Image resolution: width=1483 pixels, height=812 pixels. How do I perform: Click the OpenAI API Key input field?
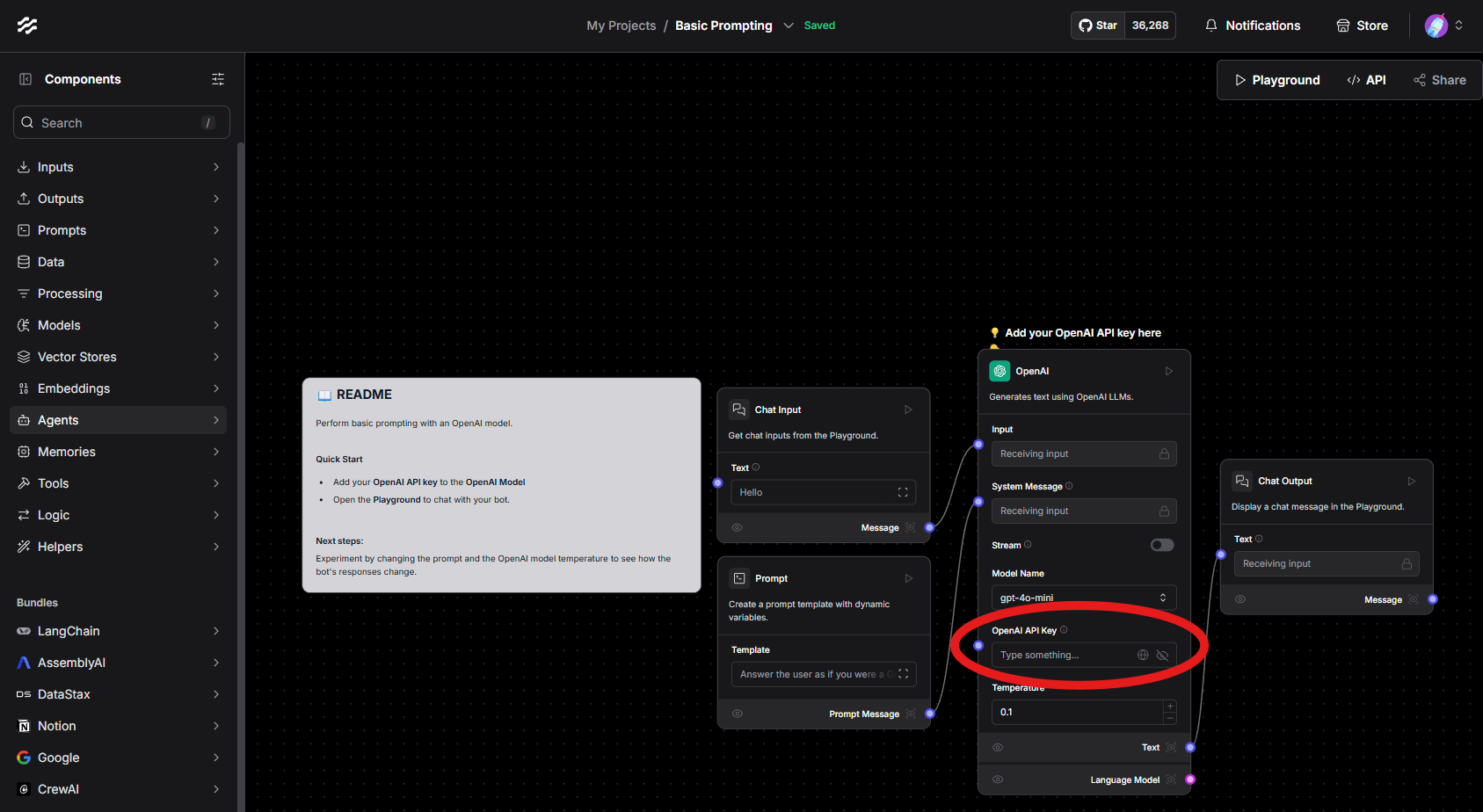click(x=1084, y=655)
